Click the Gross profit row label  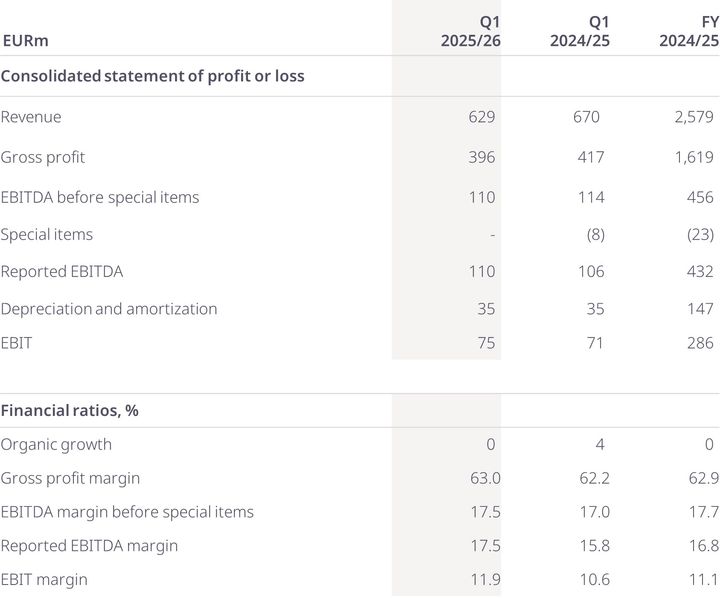click(x=43, y=157)
